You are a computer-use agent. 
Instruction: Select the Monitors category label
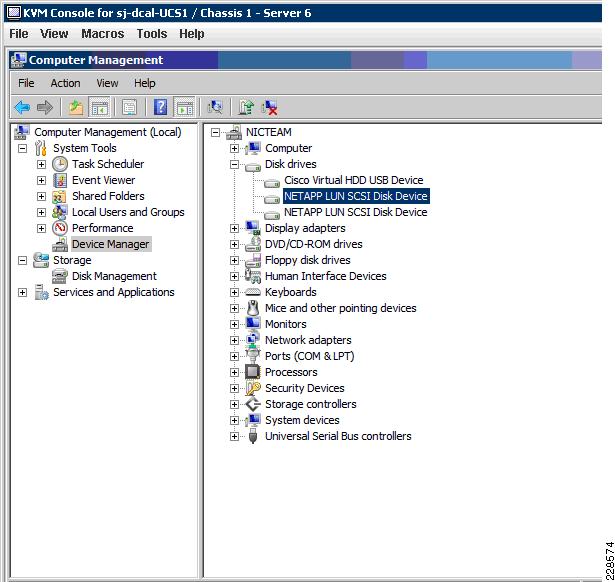click(286, 324)
